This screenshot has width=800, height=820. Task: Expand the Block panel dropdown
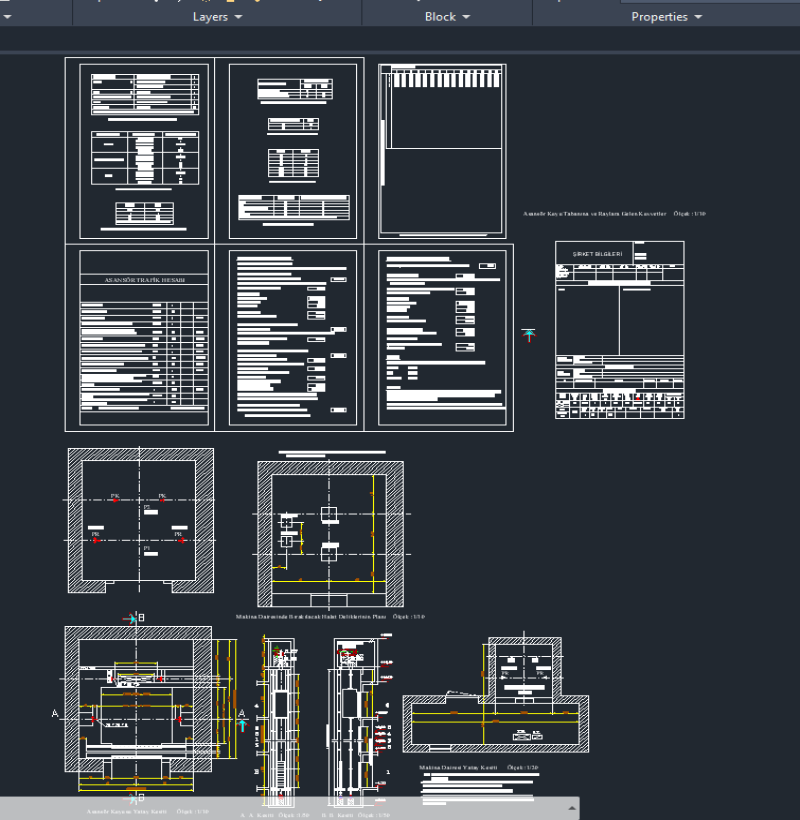[x=466, y=17]
